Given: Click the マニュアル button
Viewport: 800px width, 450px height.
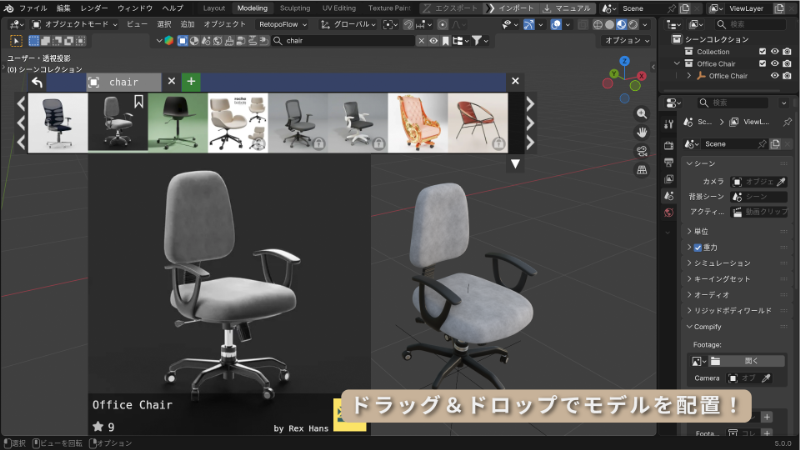Looking at the screenshot, I should (567, 8).
